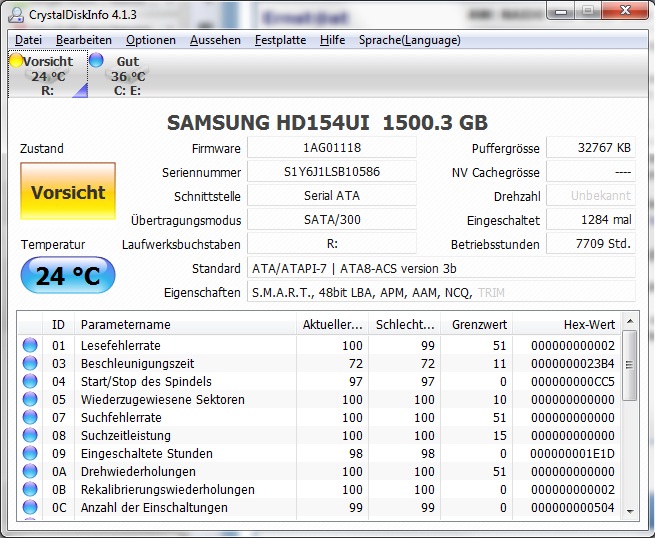Click the Schlecht... column header

(405, 325)
